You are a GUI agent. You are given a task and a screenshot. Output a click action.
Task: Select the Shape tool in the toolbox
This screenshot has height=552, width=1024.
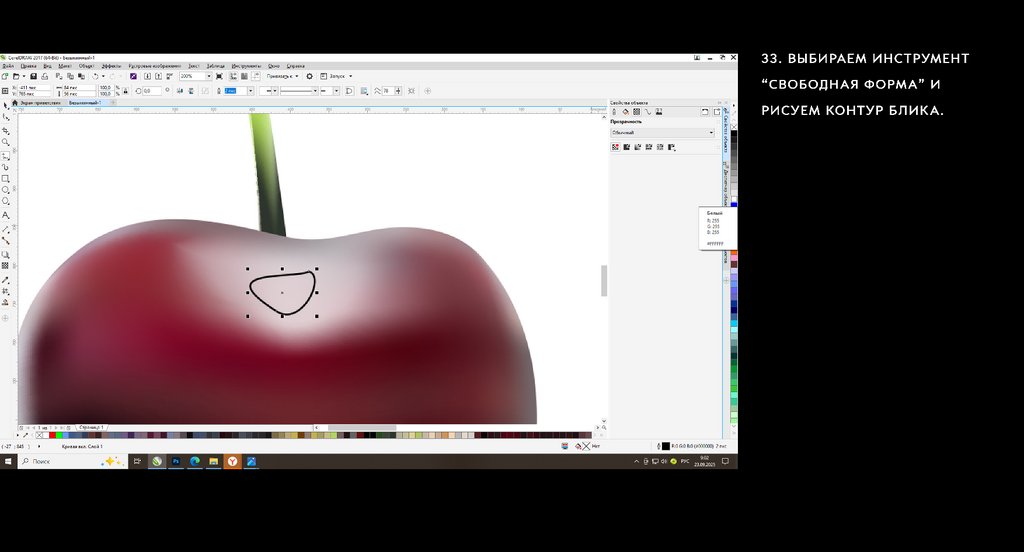pos(6,118)
